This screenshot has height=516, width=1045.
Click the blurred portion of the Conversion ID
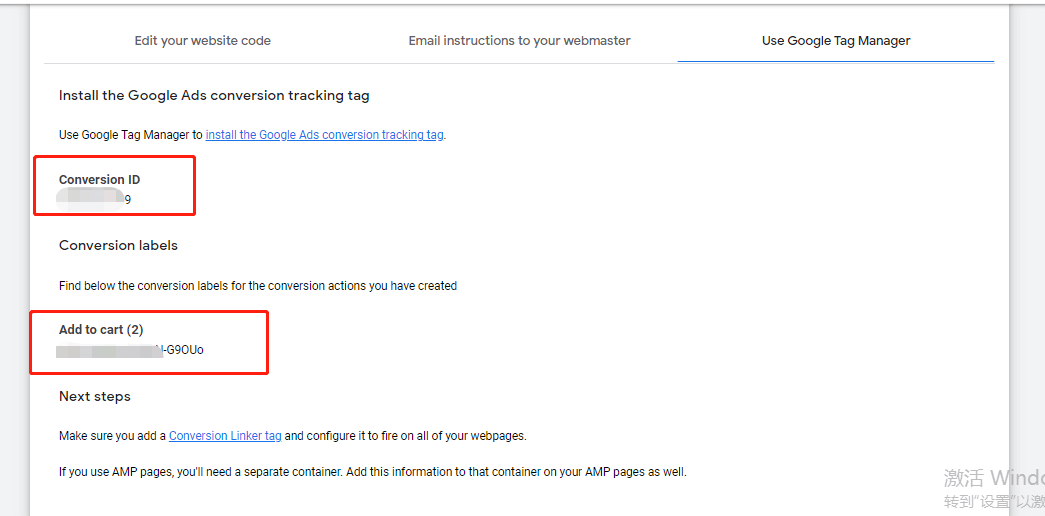(x=91, y=199)
